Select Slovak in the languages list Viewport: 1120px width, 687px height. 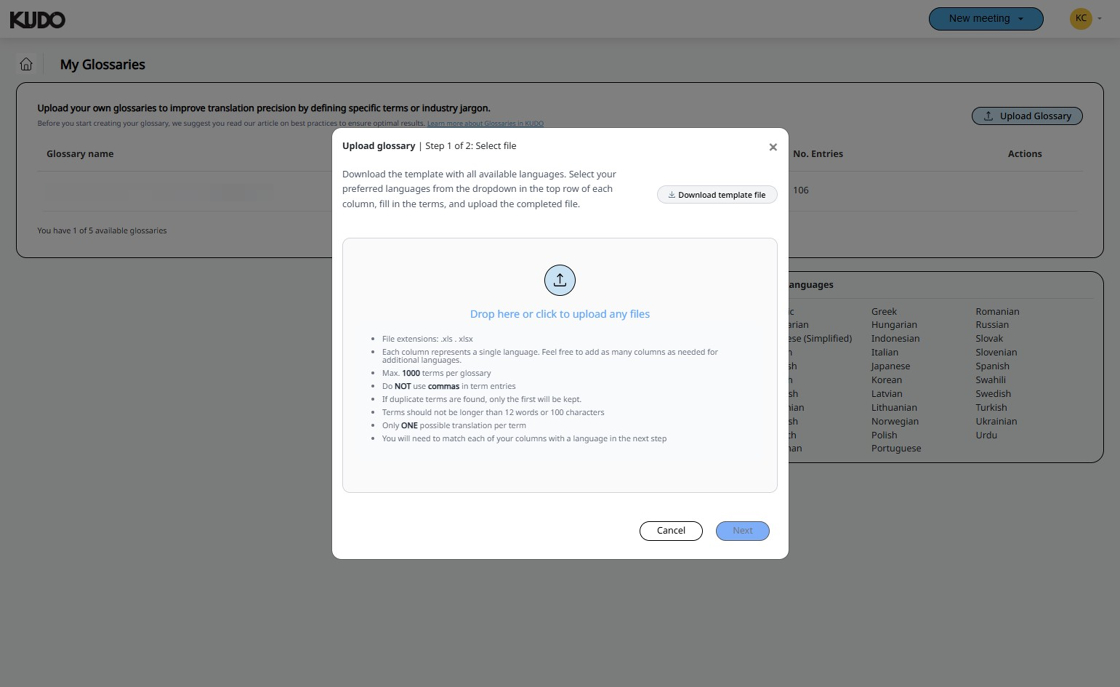(x=989, y=339)
